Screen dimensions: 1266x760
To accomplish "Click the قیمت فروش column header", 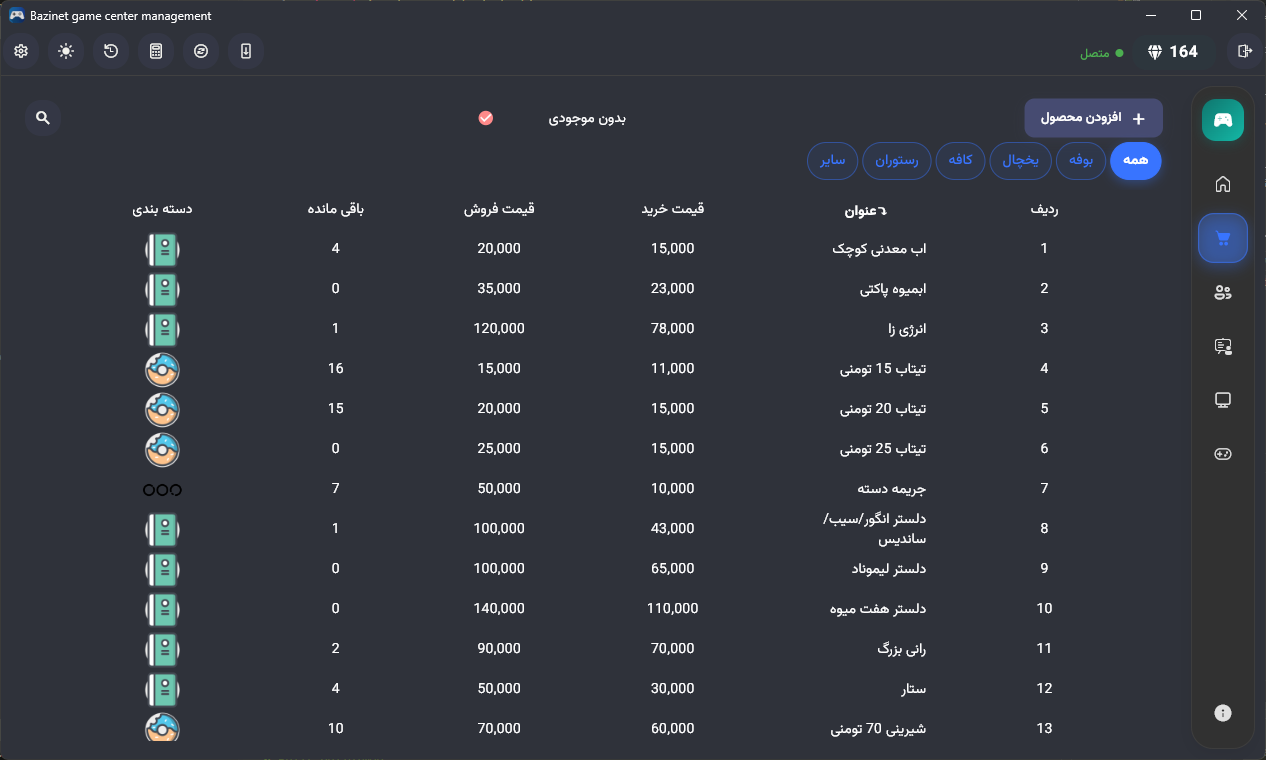I will pyautogui.click(x=499, y=209).
